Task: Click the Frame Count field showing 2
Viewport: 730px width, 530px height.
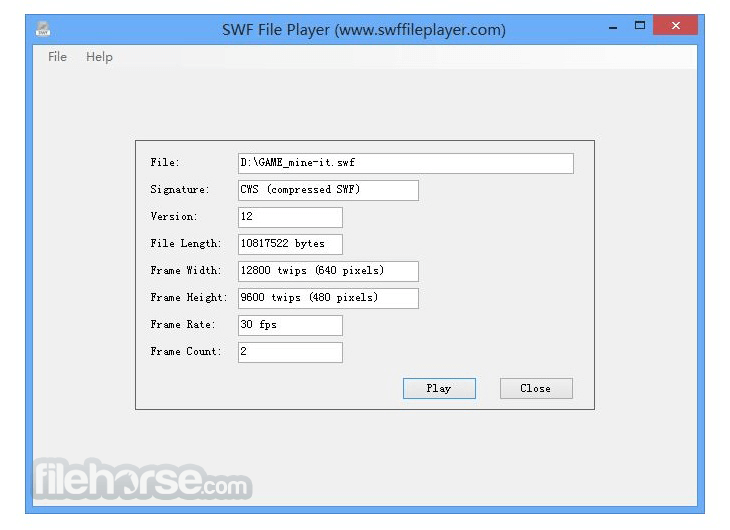Action: [290, 353]
